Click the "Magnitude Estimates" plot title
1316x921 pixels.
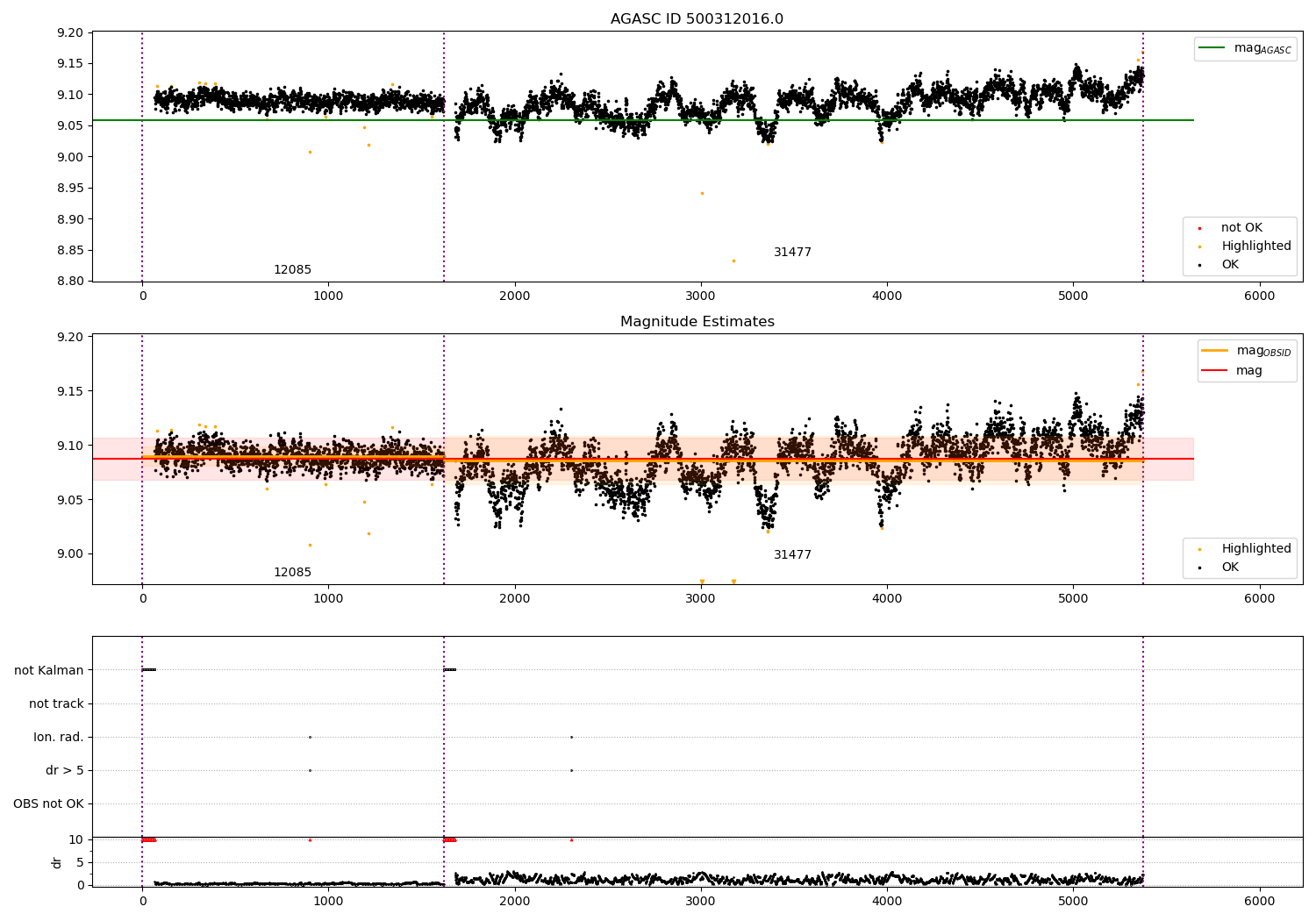697,322
